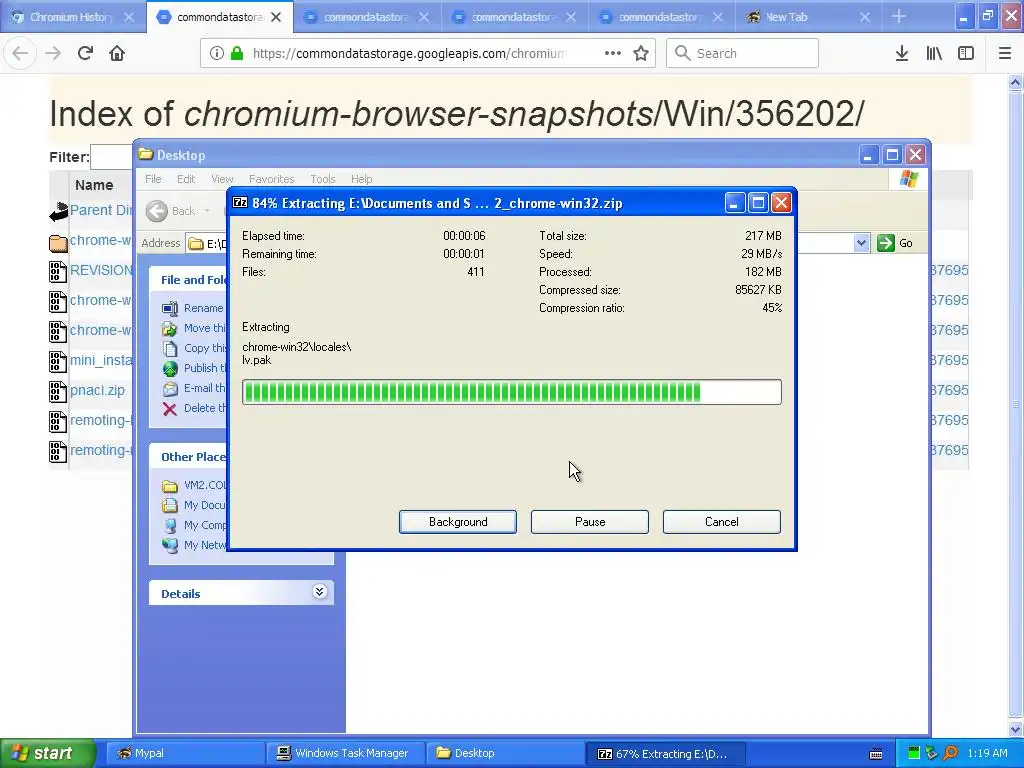The image size is (1024, 768).
Task: Click Rename this file task
Action: [x=203, y=308]
